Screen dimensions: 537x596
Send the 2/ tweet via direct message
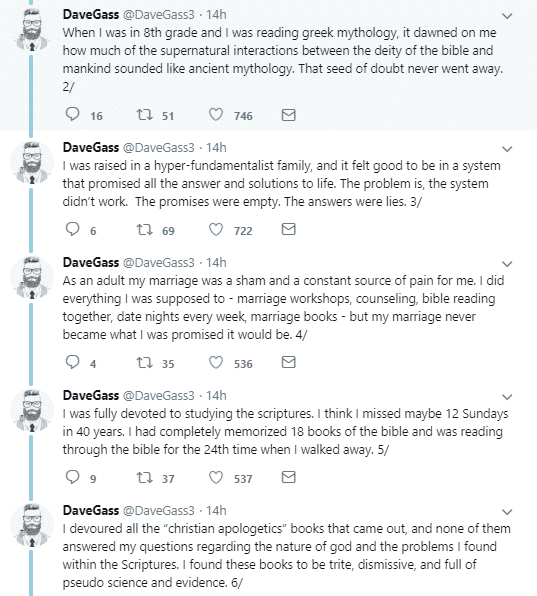pyautogui.click(x=288, y=115)
